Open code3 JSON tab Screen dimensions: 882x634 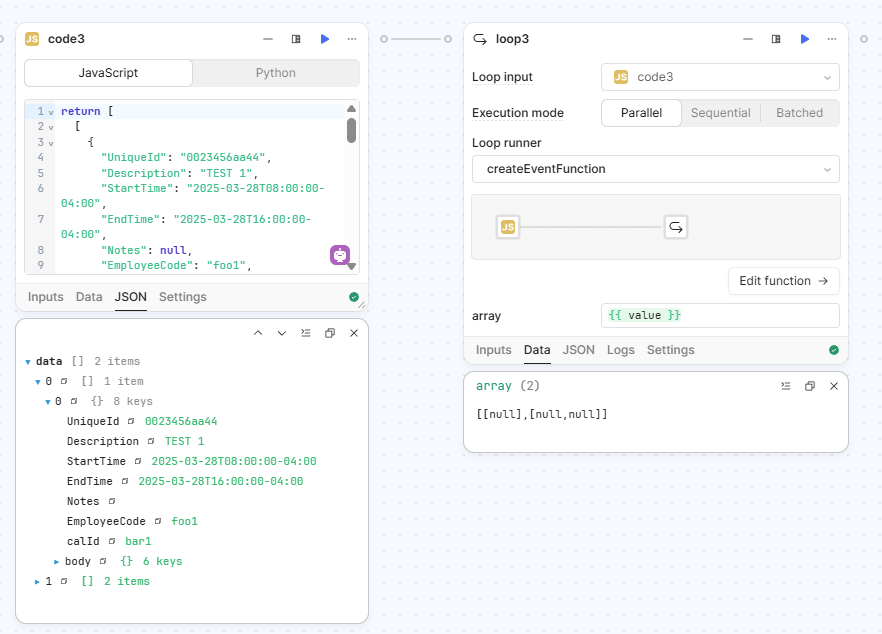point(130,297)
